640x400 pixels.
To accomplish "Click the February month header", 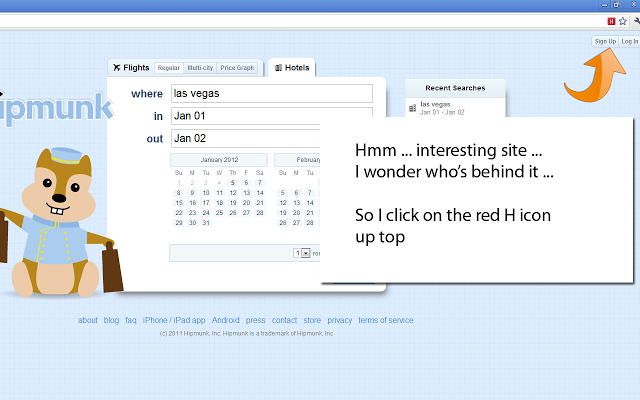I will coord(298,160).
